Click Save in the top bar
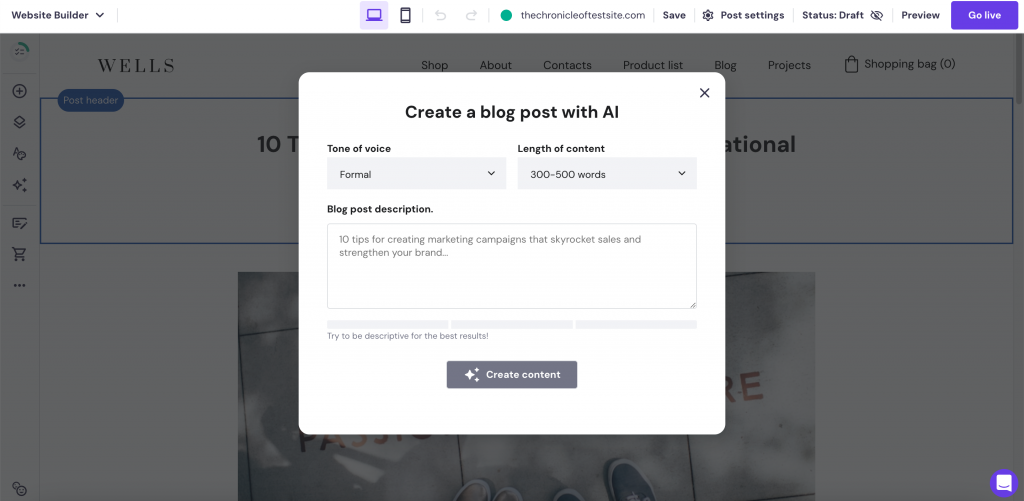Viewport: 1024px width, 501px height. click(674, 15)
